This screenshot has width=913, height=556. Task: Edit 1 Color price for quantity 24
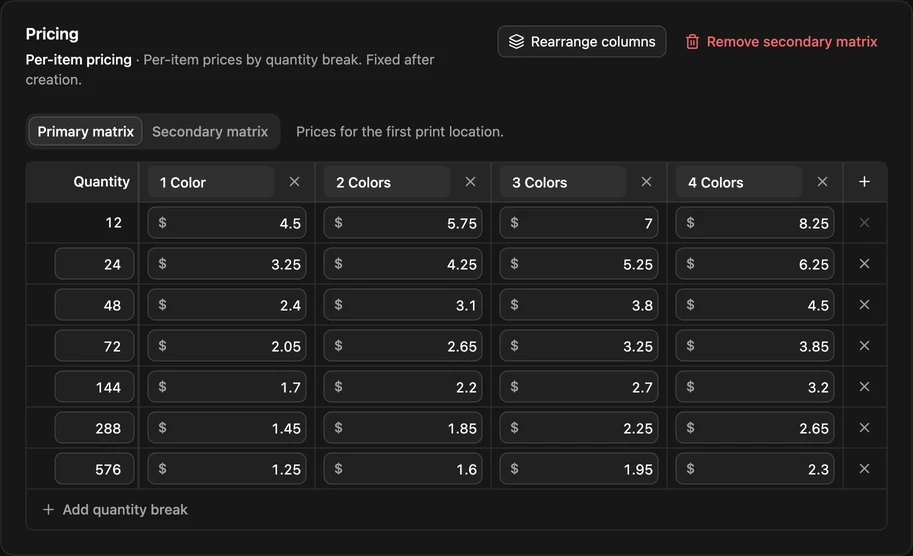(x=227, y=264)
